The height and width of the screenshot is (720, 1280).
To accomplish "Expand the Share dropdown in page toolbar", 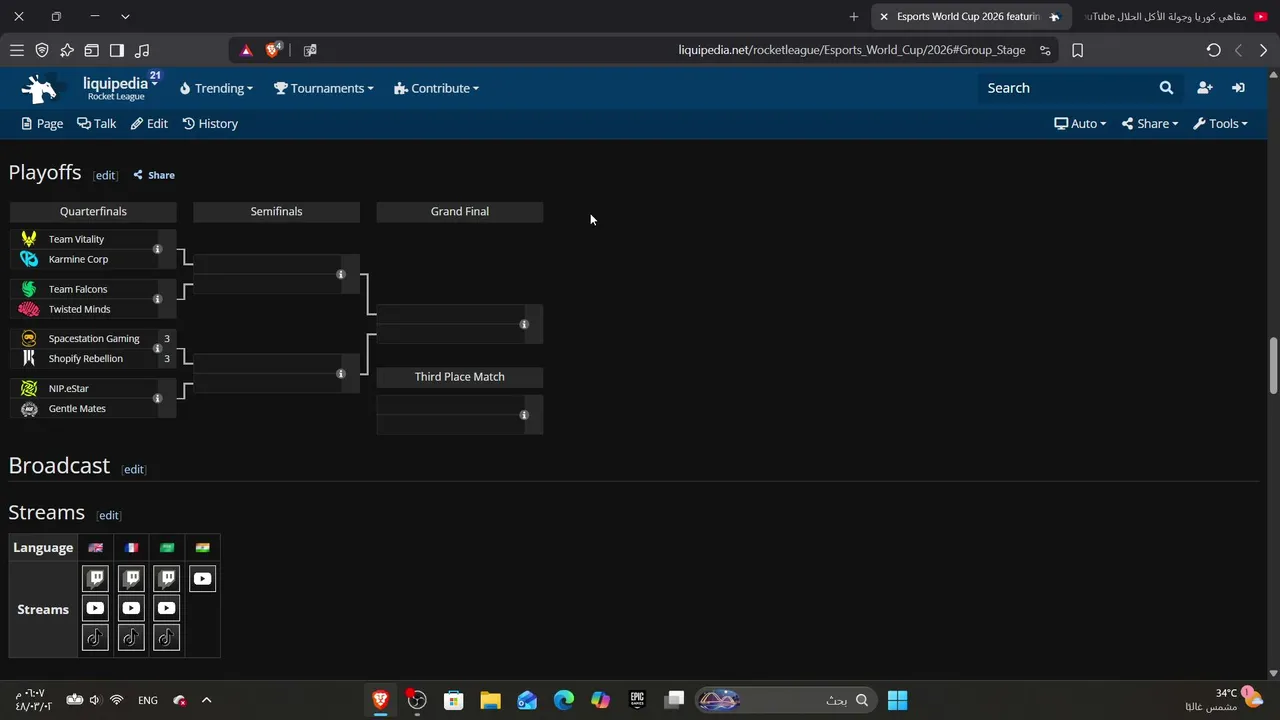I will click(x=1150, y=124).
